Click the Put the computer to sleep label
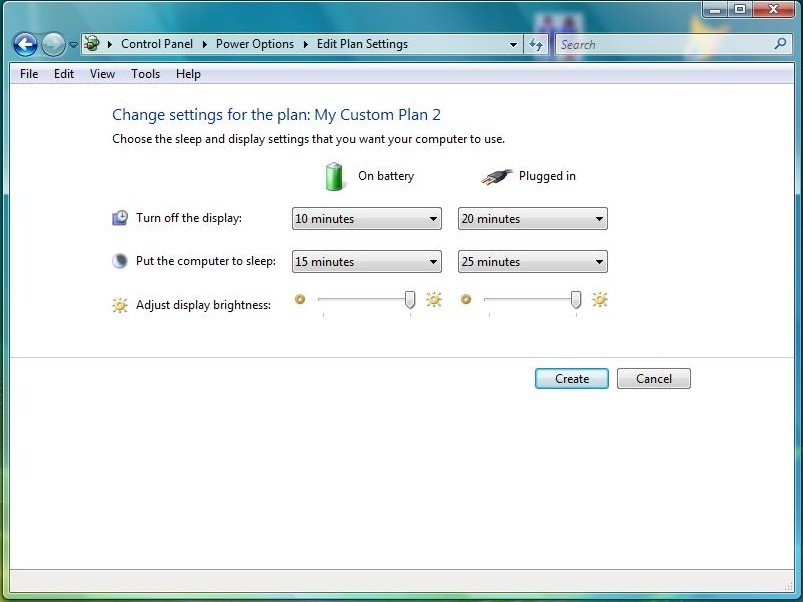The width and height of the screenshot is (803, 602). coord(206,261)
